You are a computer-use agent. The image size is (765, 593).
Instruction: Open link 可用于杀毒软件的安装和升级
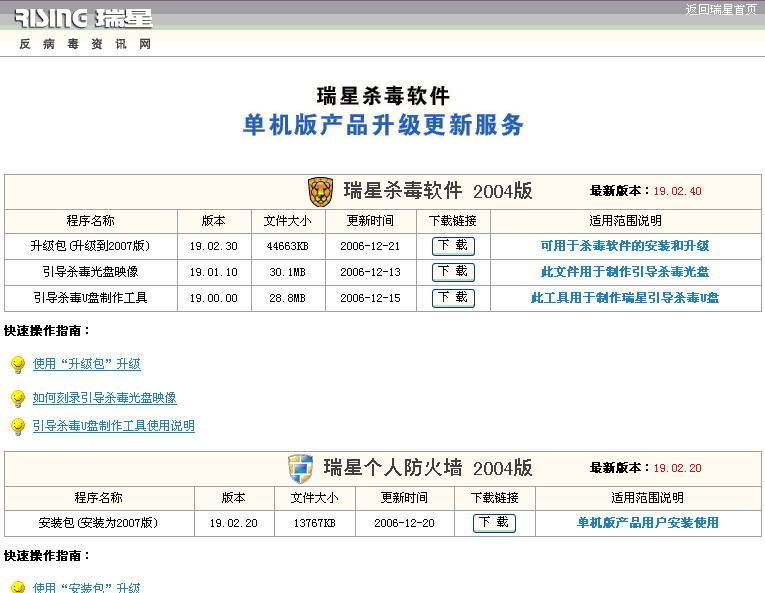coord(625,246)
